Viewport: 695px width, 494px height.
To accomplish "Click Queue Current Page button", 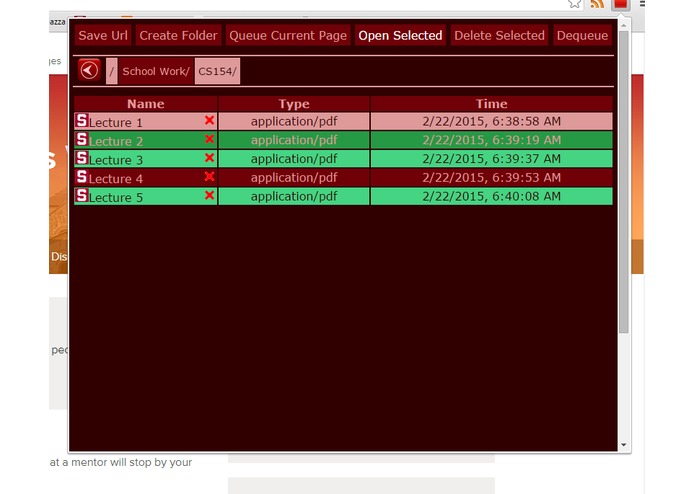I will (288, 35).
